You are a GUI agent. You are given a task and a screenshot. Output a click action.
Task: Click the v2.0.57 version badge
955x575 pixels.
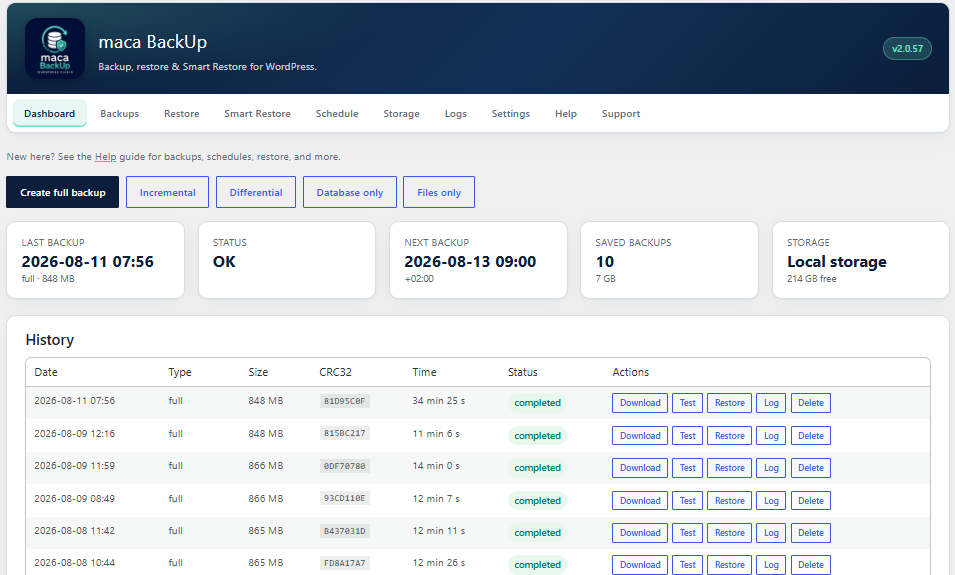pyautogui.click(x=907, y=49)
